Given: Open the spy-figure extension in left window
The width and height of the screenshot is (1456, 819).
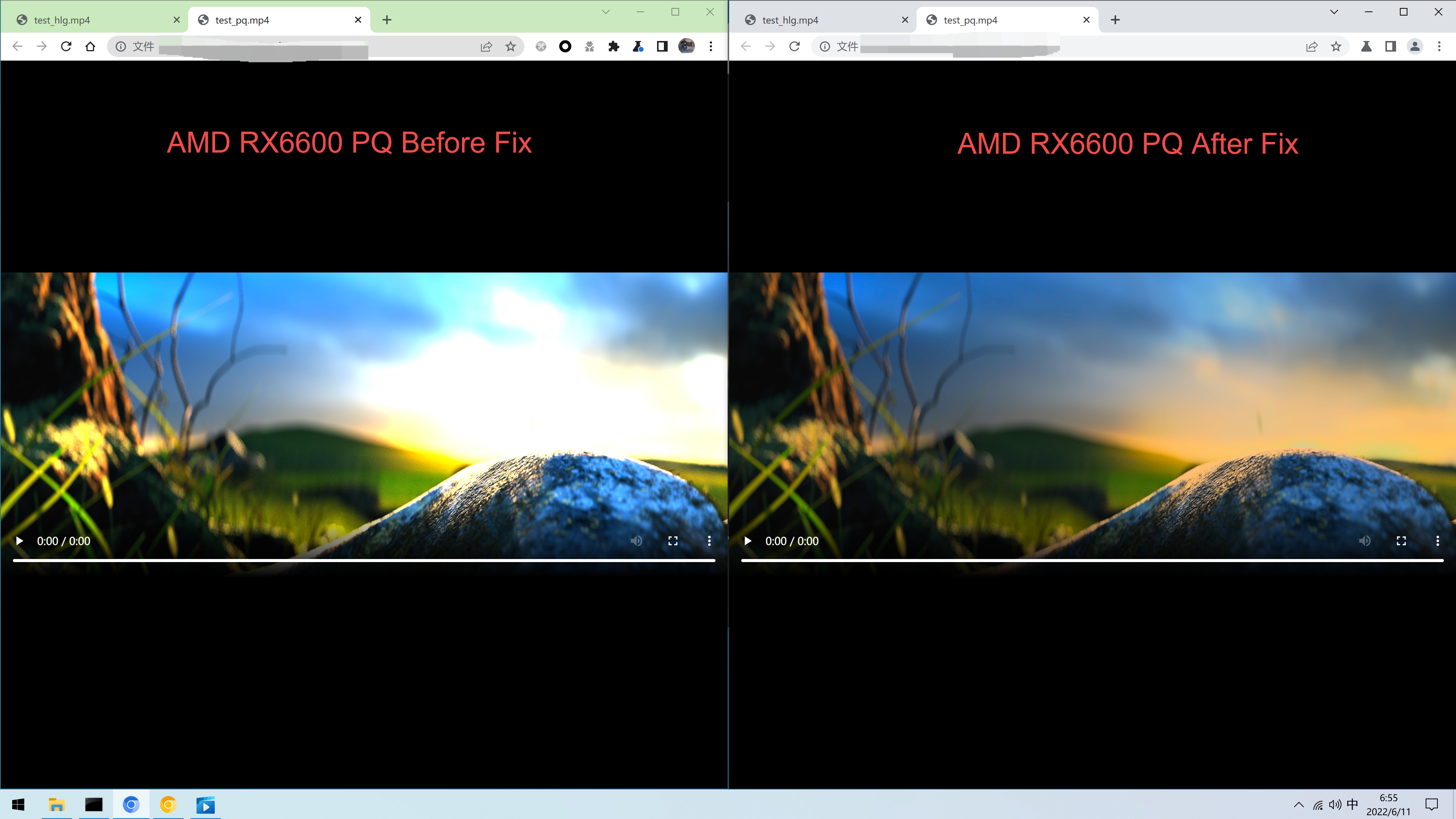Looking at the screenshot, I should 590,46.
